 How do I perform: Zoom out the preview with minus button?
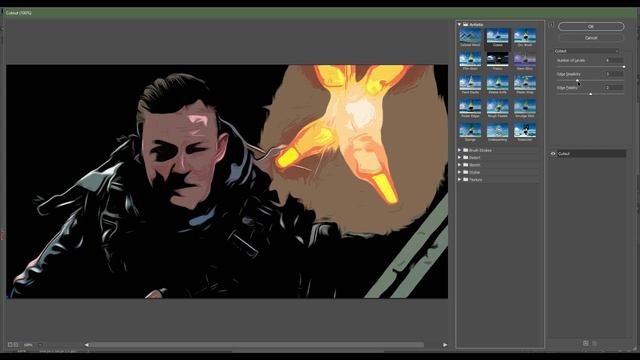(10, 345)
